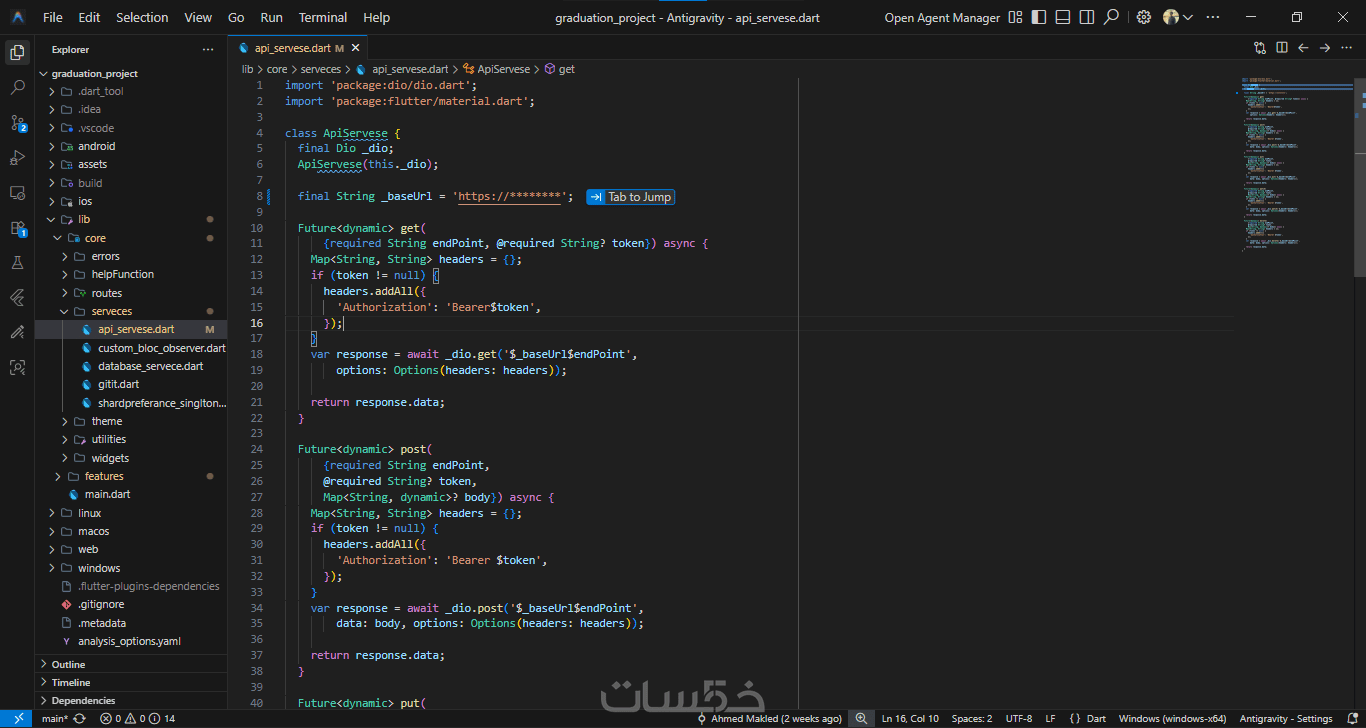Open the Run and Debug view
The width and height of the screenshot is (1366, 728).
[17, 158]
